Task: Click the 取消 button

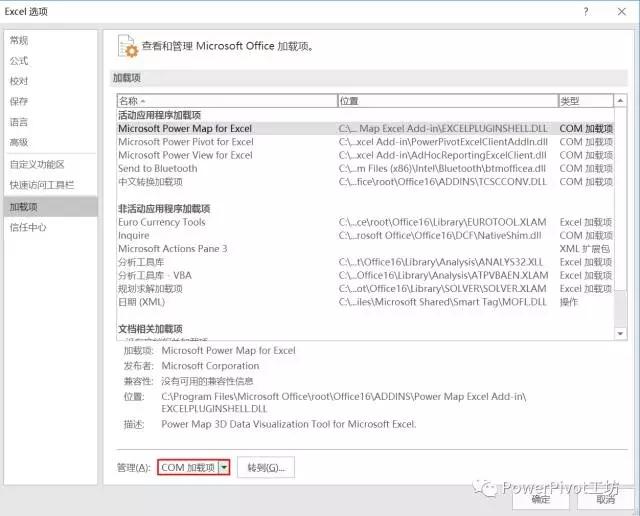Action: coord(605,499)
